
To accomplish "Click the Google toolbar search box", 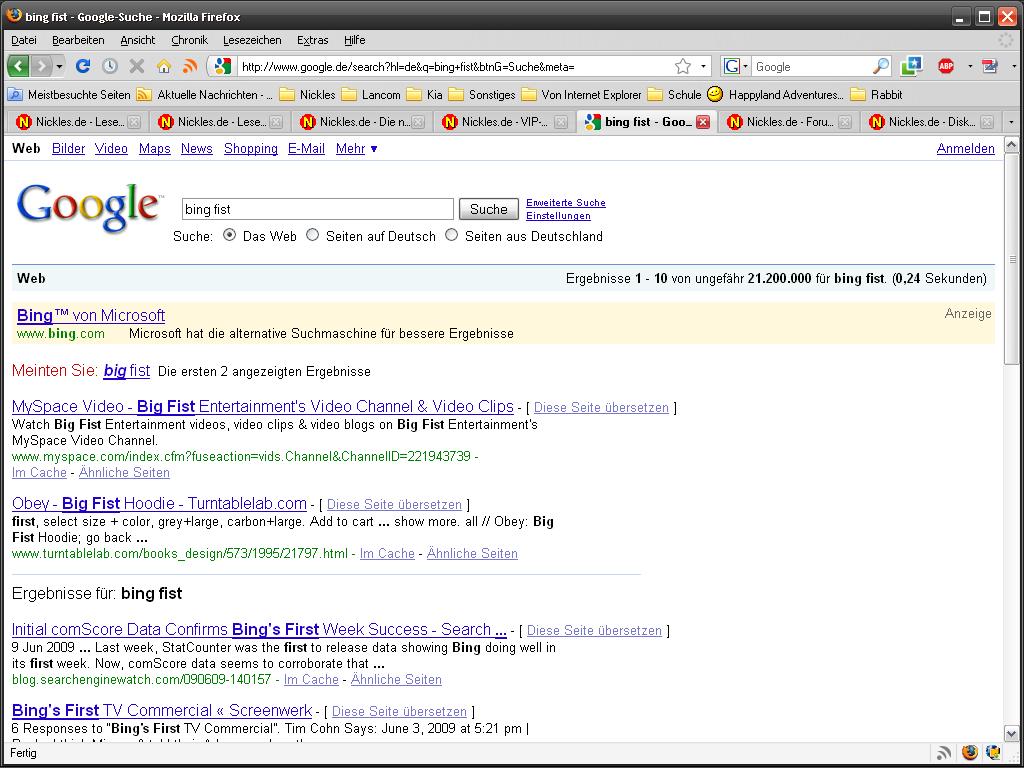I will coord(811,67).
